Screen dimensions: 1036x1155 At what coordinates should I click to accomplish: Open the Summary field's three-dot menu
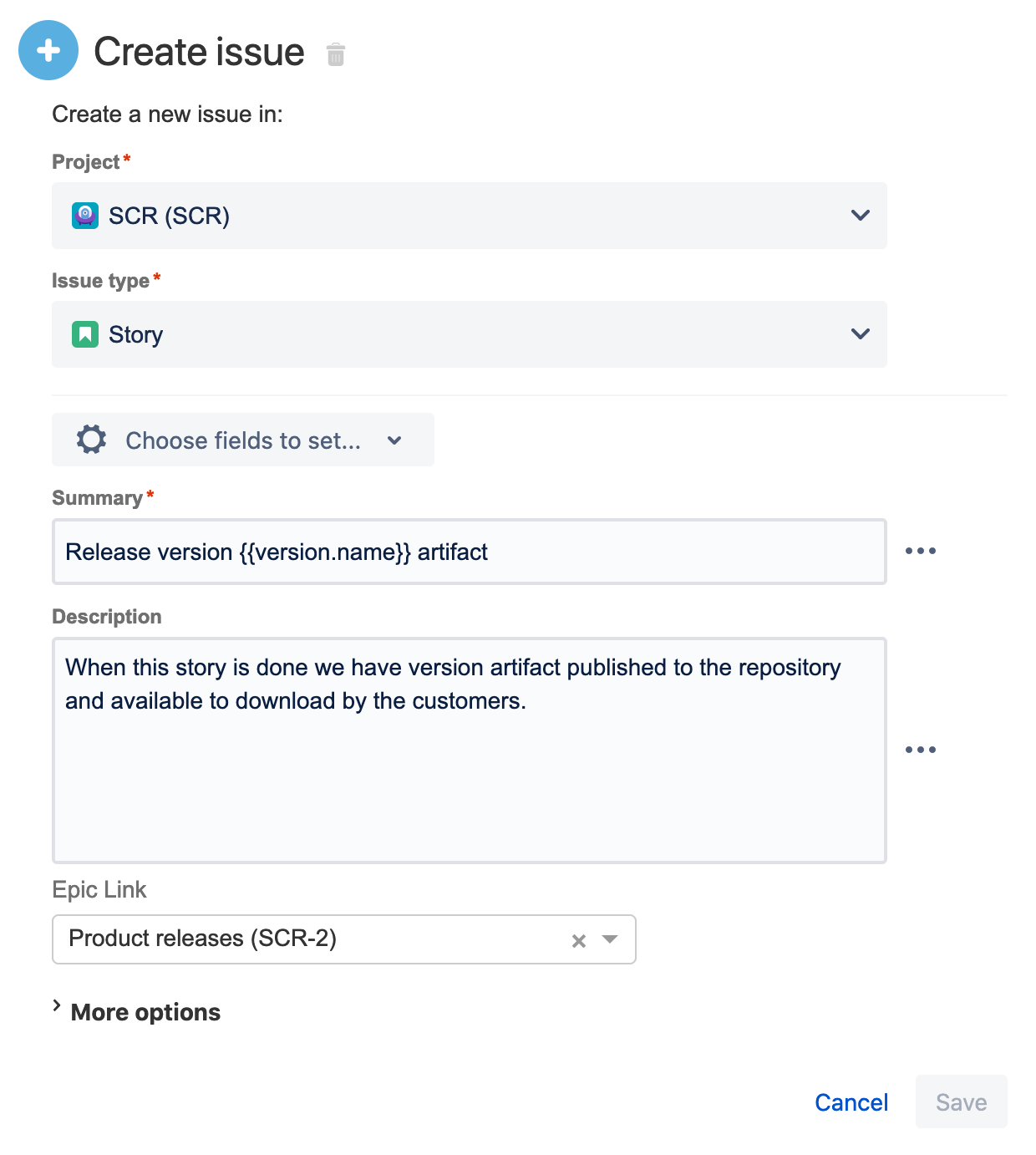click(x=920, y=551)
